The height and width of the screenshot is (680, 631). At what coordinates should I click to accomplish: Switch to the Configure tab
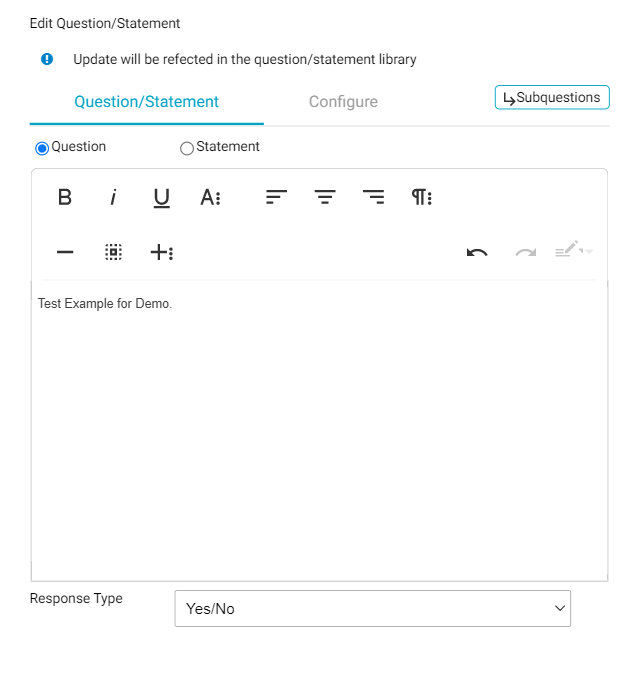tap(343, 102)
